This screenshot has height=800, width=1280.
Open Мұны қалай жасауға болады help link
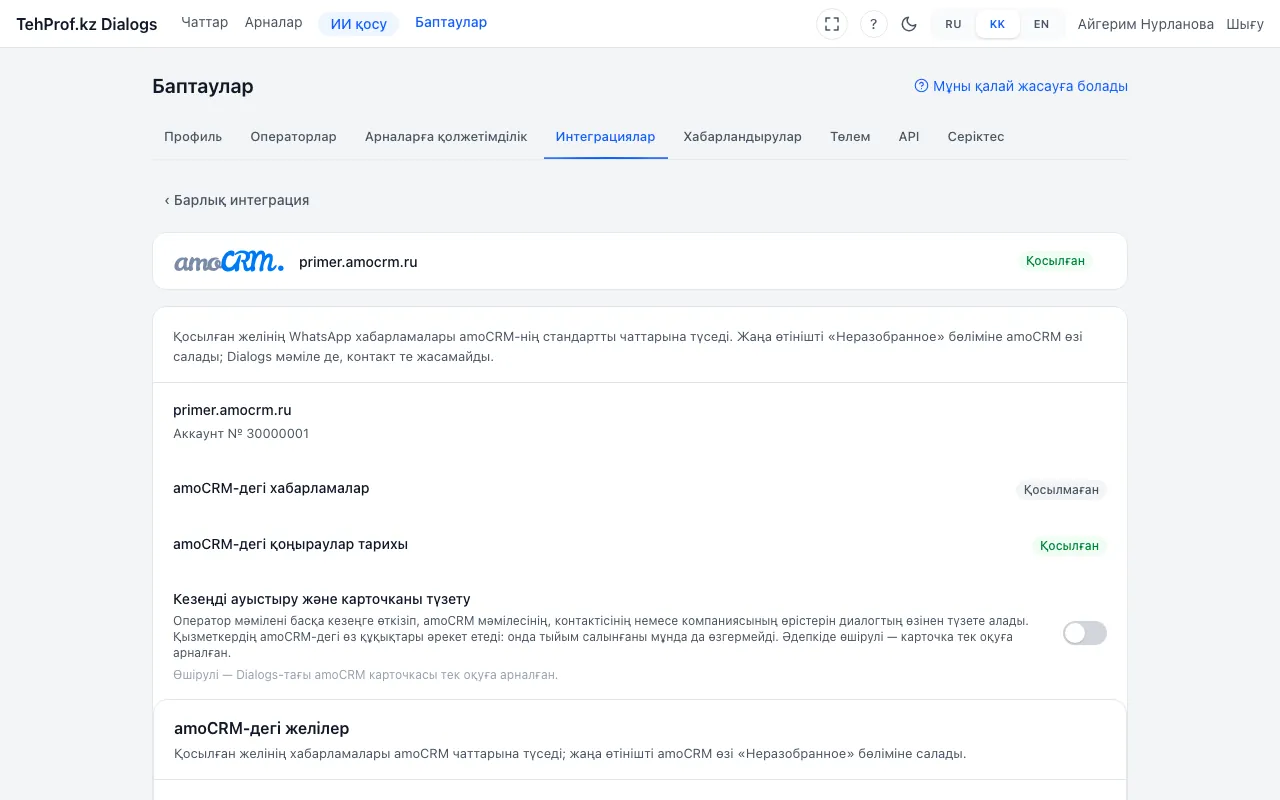pyautogui.click(x=1021, y=86)
